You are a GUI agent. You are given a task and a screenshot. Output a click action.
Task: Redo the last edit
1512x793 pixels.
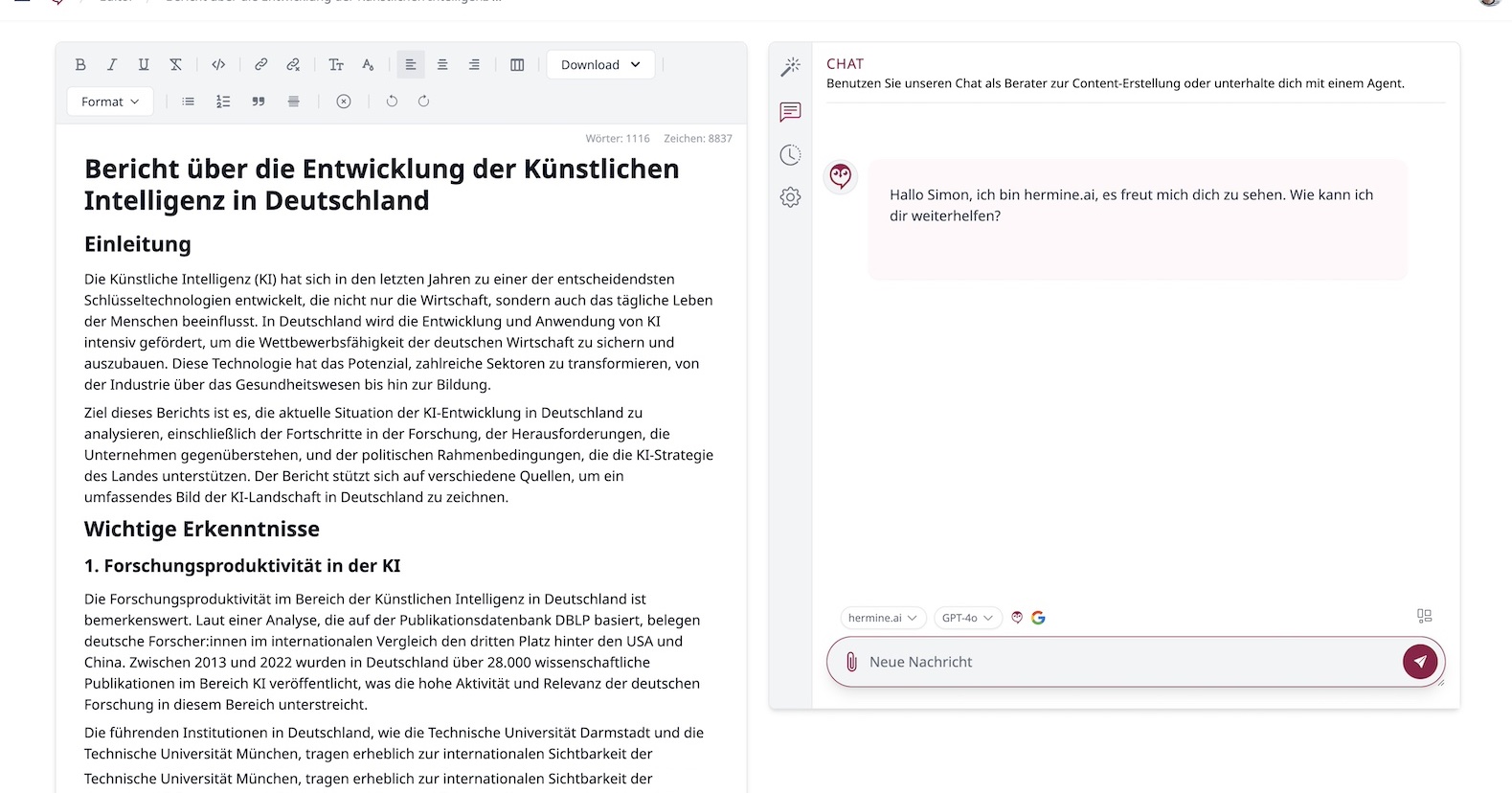423,102
